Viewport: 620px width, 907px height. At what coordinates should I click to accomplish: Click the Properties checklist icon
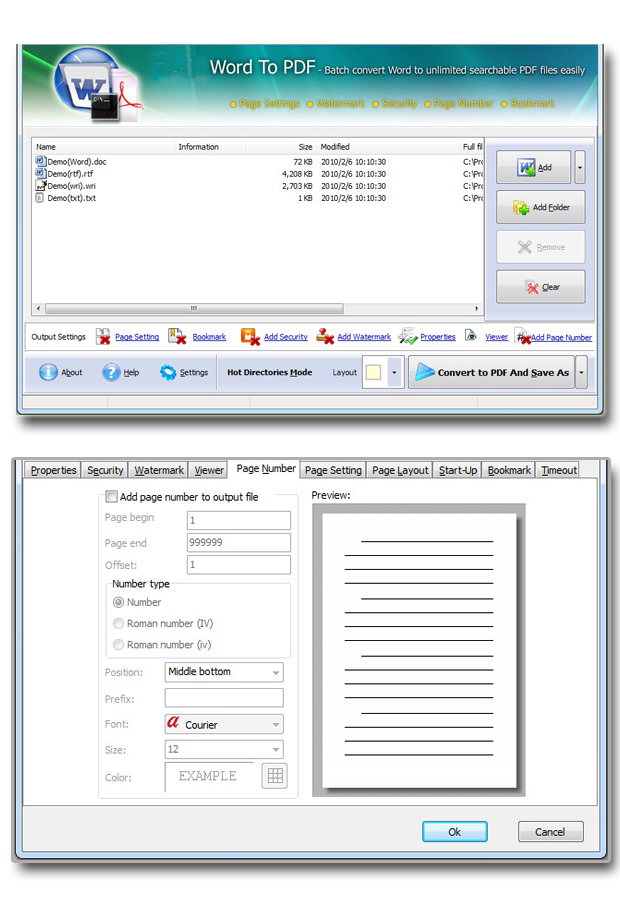click(408, 336)
